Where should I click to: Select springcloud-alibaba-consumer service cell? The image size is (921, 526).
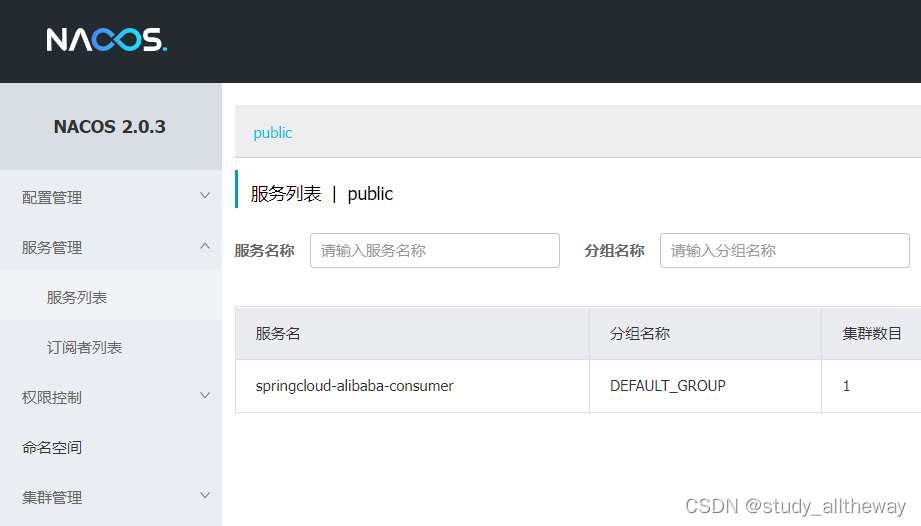pos(412,386)
